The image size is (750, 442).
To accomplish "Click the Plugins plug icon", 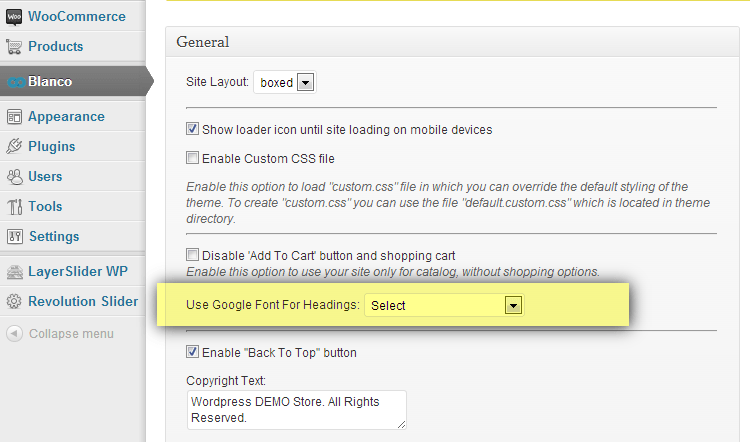I will coord(14,147).
